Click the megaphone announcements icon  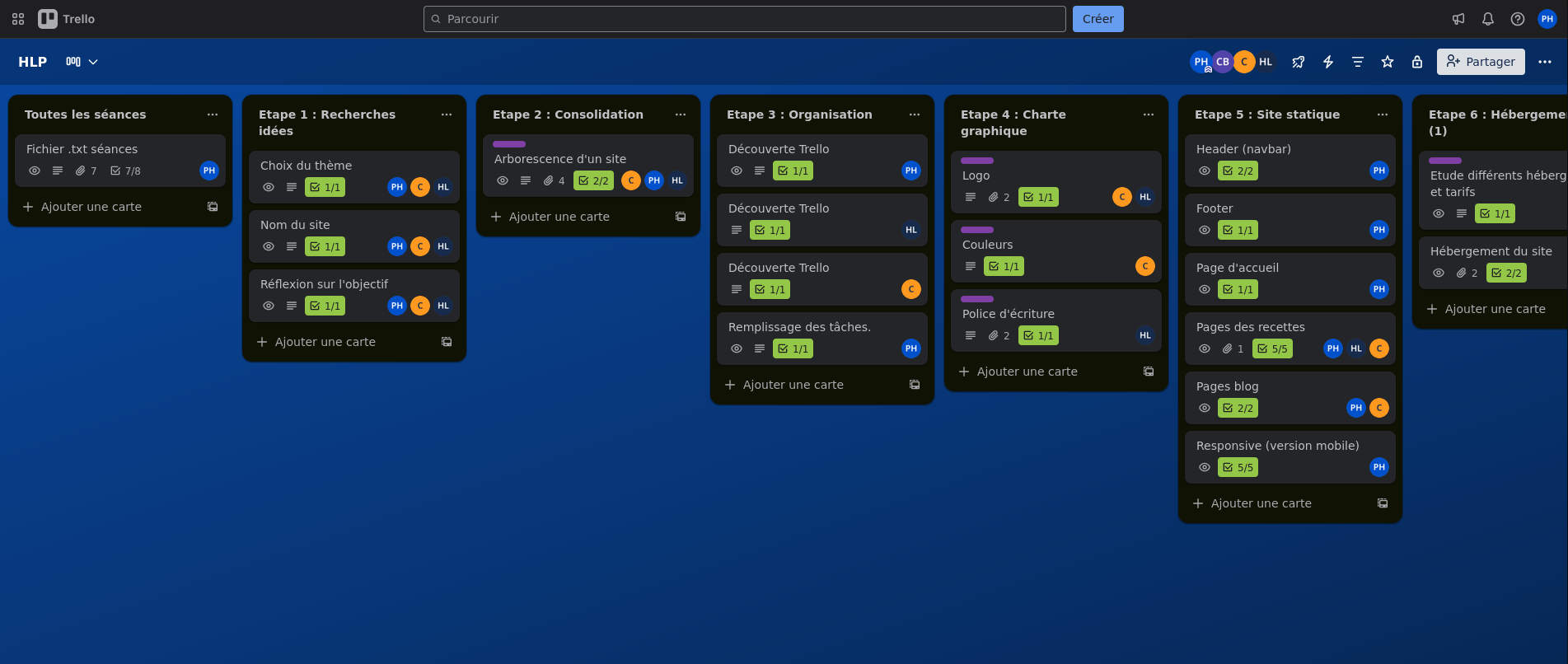1458,19
